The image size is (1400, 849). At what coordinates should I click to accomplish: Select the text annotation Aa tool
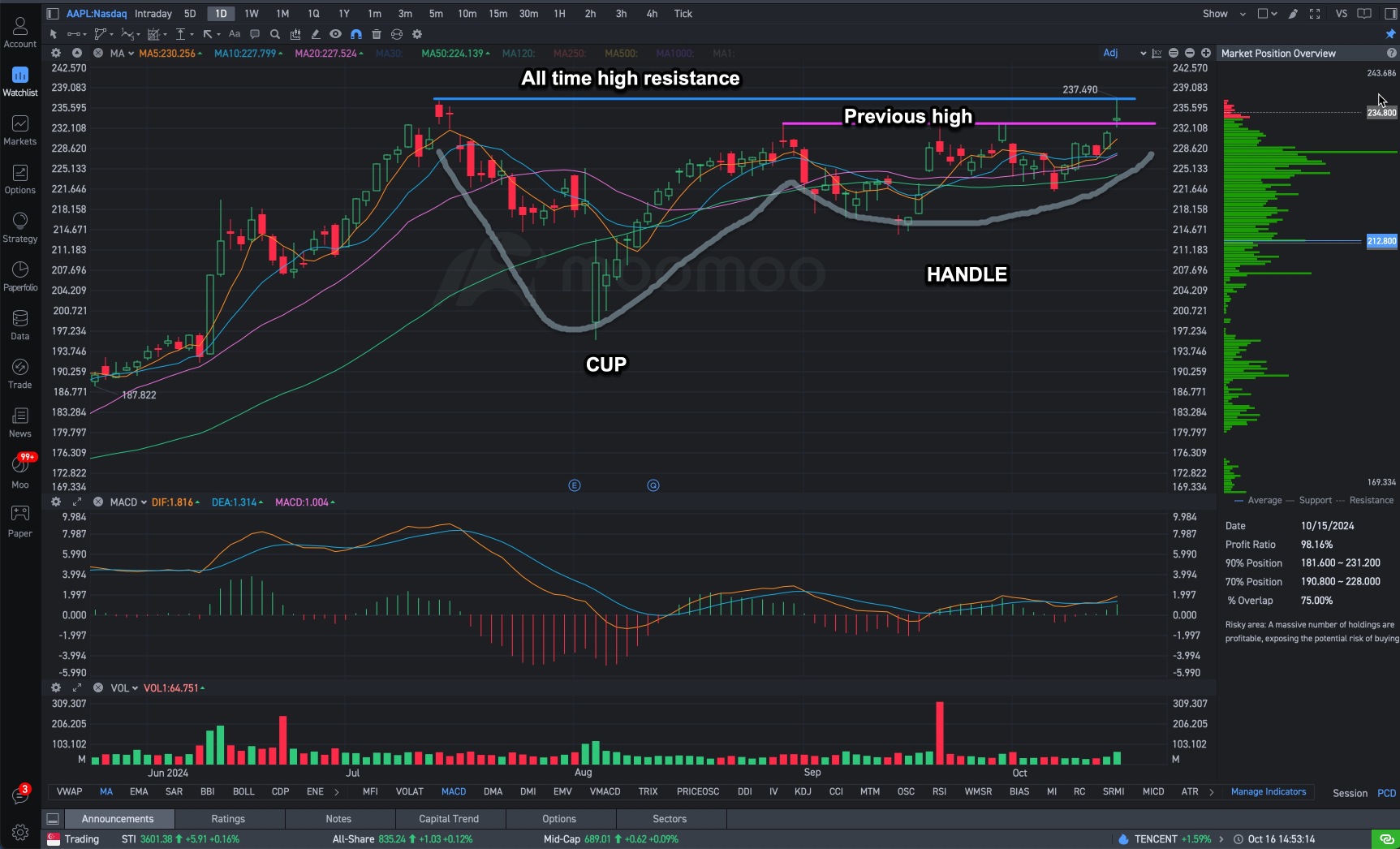235,34
